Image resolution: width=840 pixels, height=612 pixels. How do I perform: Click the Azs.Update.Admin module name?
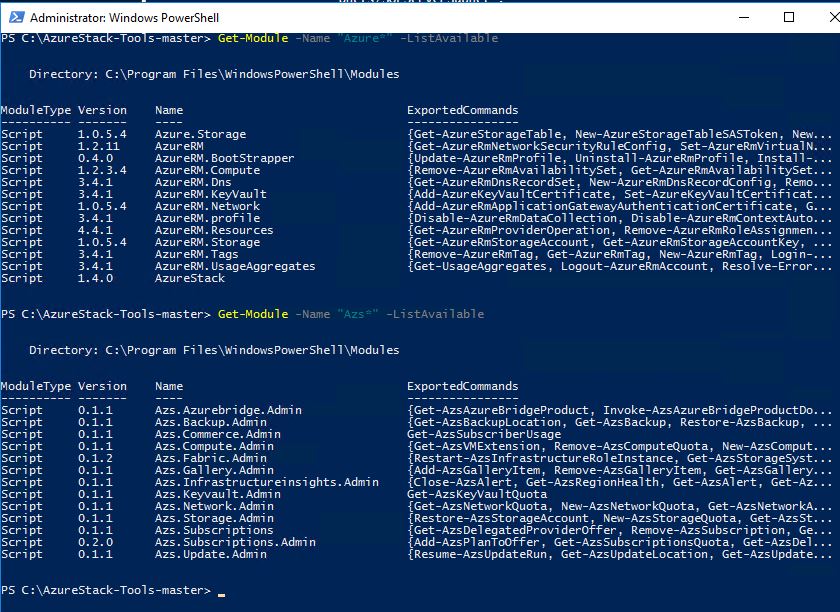(x=211, y=554)
